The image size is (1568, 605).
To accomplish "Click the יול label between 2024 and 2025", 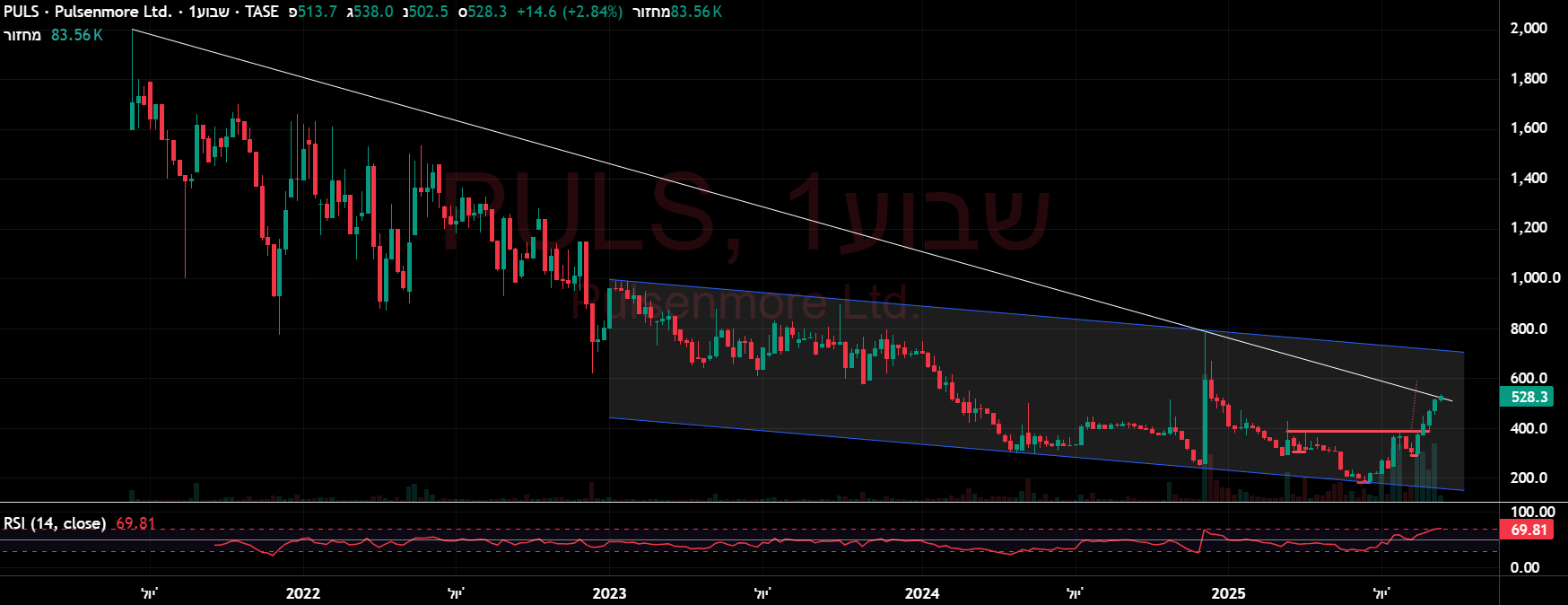I will coord(1075,593).
